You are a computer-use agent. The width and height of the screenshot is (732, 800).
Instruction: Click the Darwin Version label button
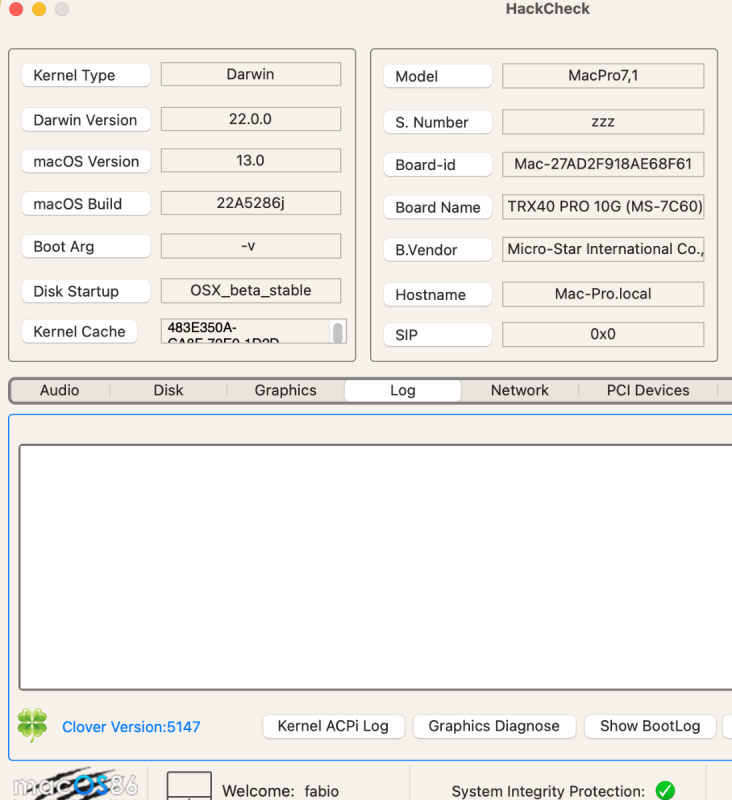click(86, 120)
